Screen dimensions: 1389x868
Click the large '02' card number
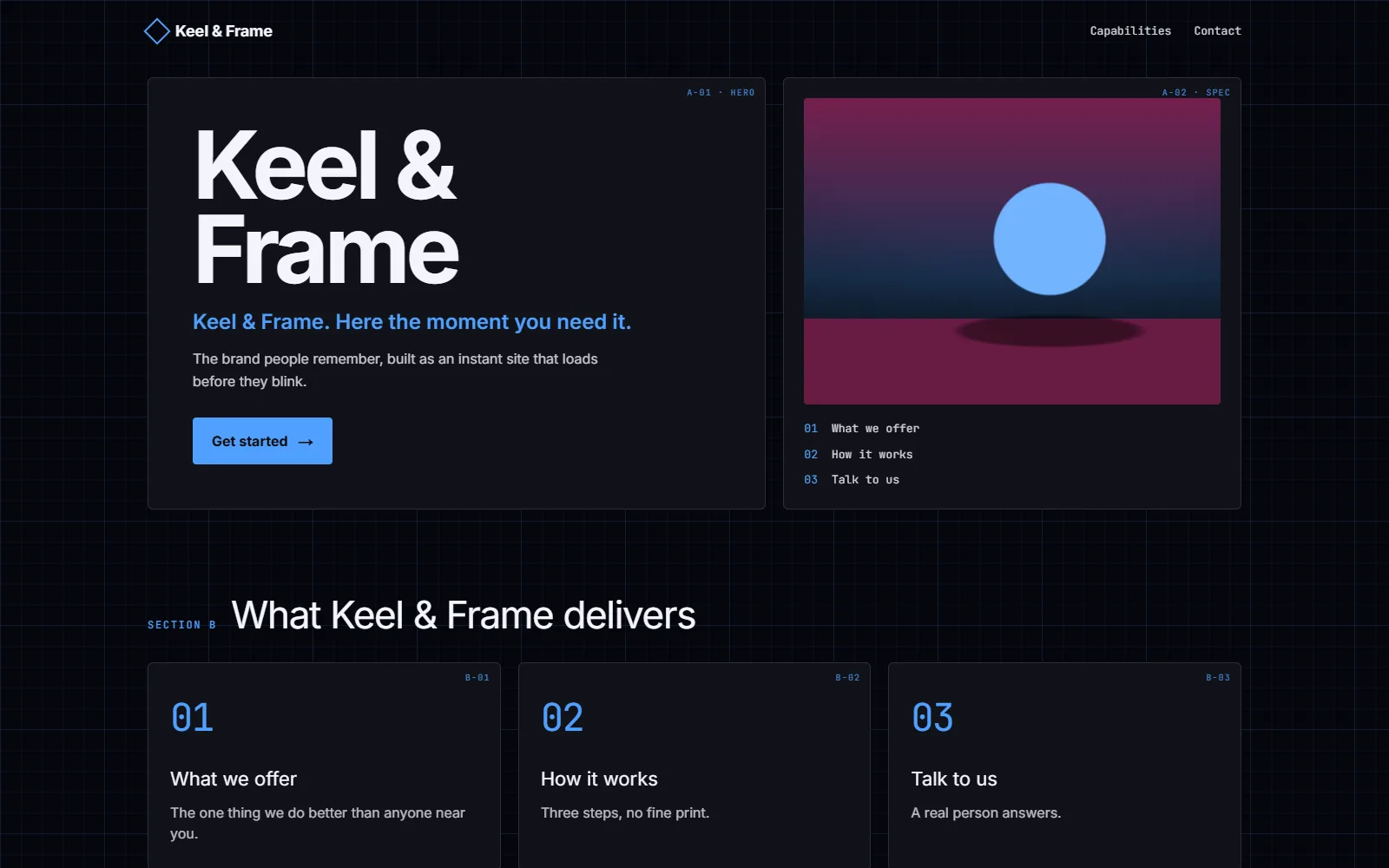coord(563,718)
